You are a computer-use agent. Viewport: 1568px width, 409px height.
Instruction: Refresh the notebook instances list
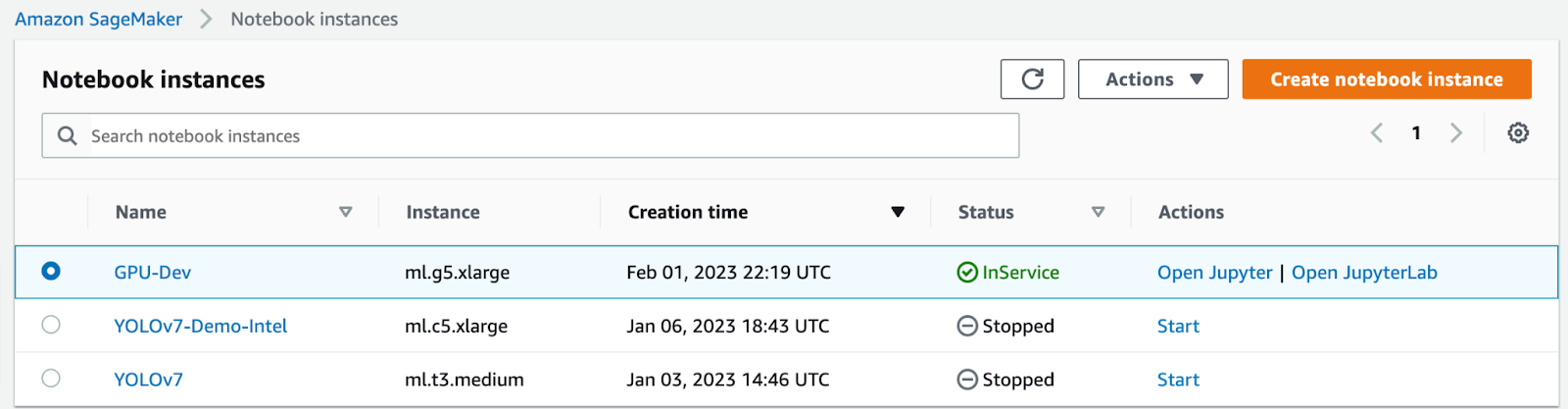[1032, 79]
